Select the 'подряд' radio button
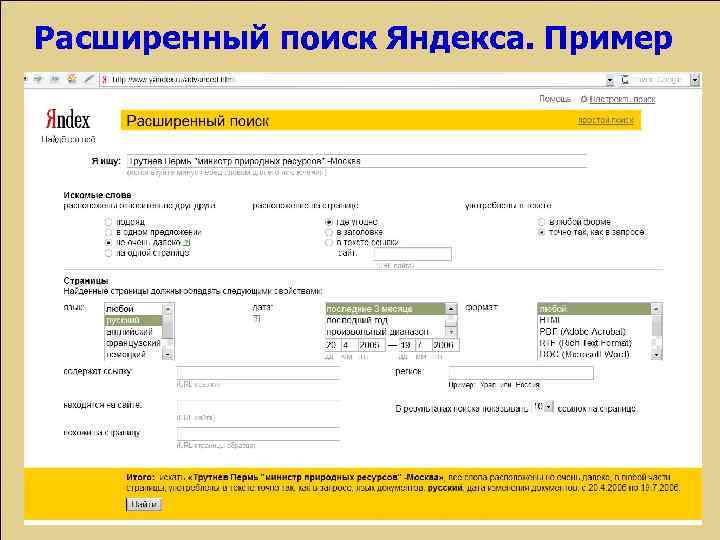 click(x=108, y=222)
